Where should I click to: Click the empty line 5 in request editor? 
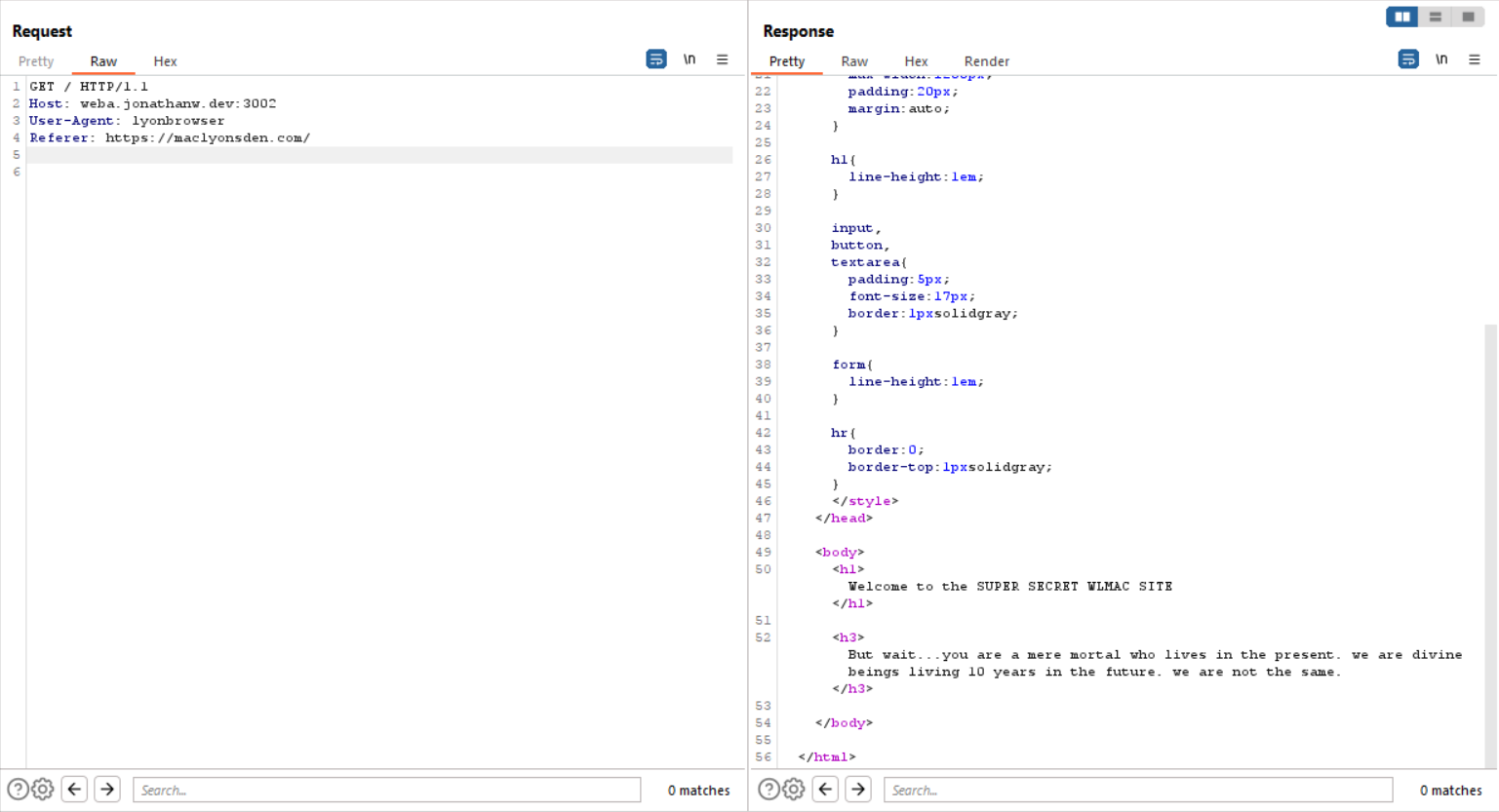pyautogui.click(x=379, y=155)
